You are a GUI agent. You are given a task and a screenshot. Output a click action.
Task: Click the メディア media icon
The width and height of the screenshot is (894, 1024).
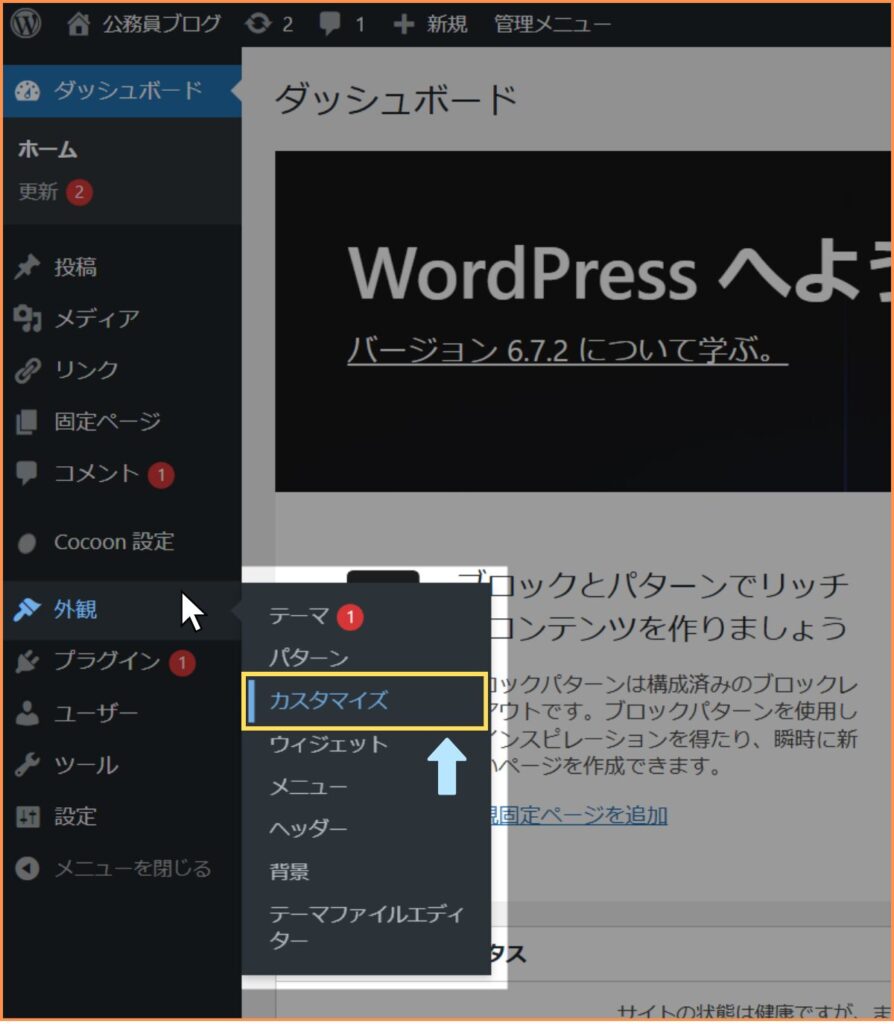(x=27, y=319)
